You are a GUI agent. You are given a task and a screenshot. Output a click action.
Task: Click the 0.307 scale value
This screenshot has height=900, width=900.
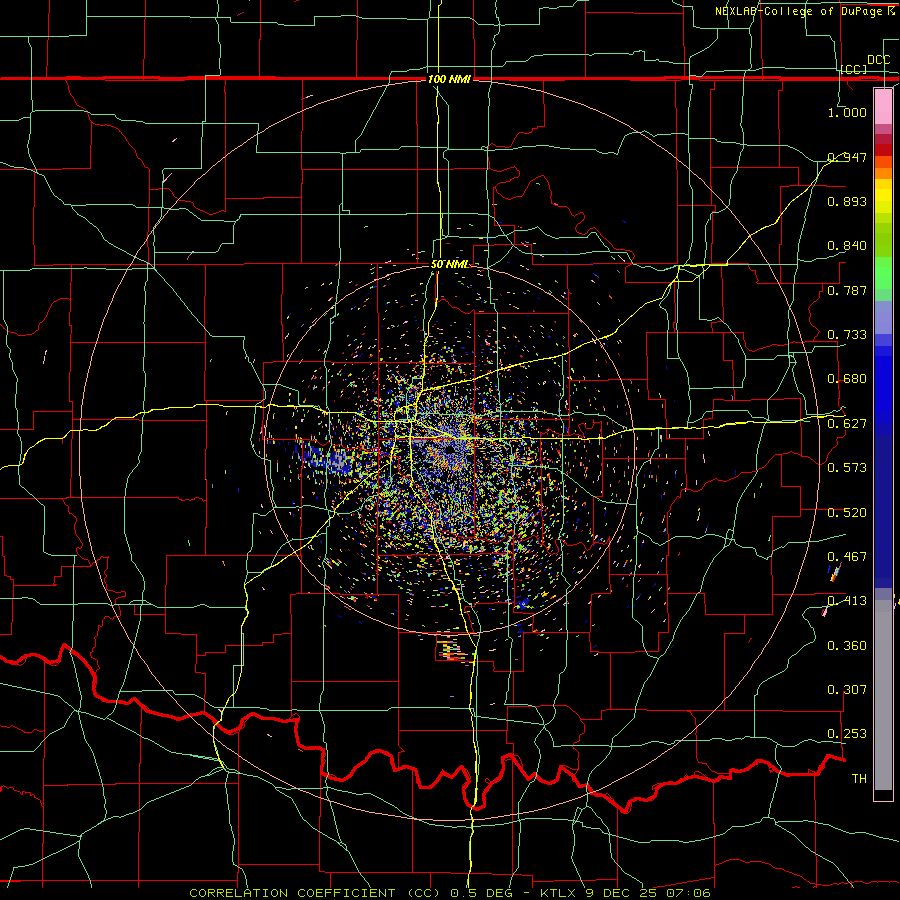tap(847, 690)
